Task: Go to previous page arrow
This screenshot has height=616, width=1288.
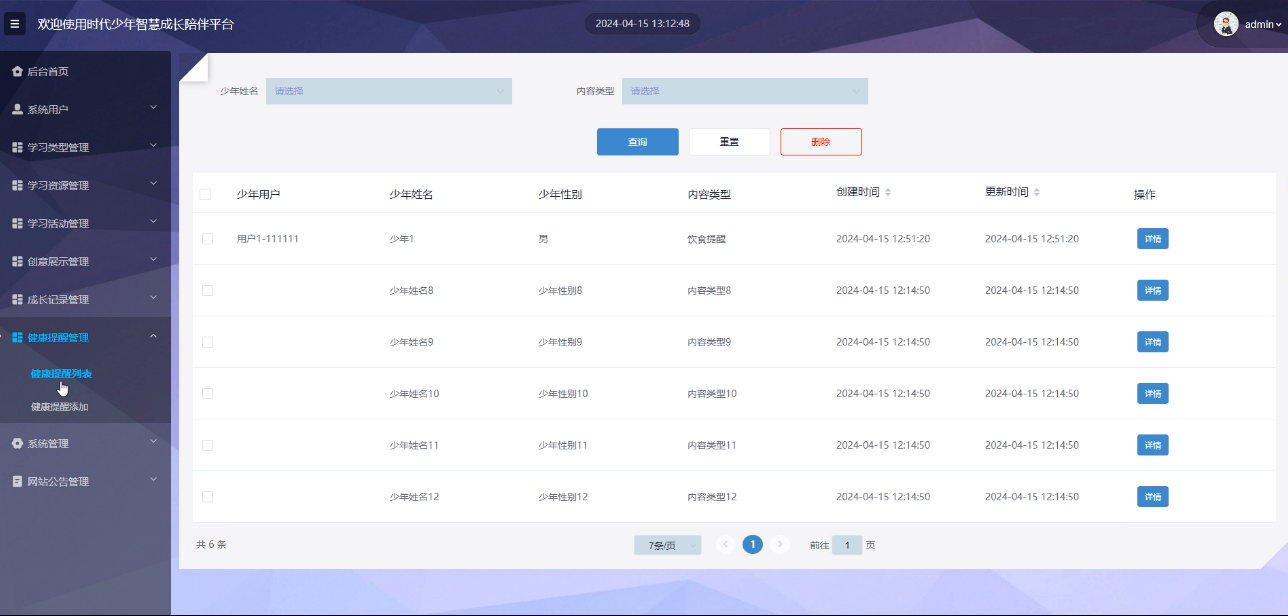Action: point(726,545)
